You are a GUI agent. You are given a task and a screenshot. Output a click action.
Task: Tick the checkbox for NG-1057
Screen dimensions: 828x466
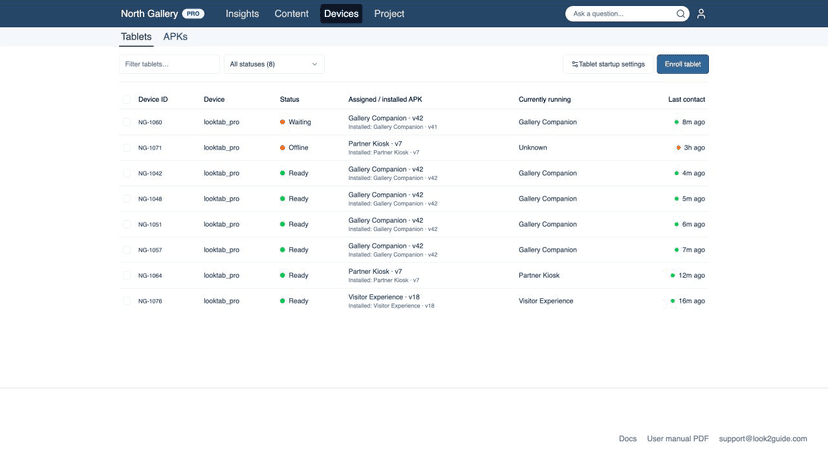coord(127,250)
